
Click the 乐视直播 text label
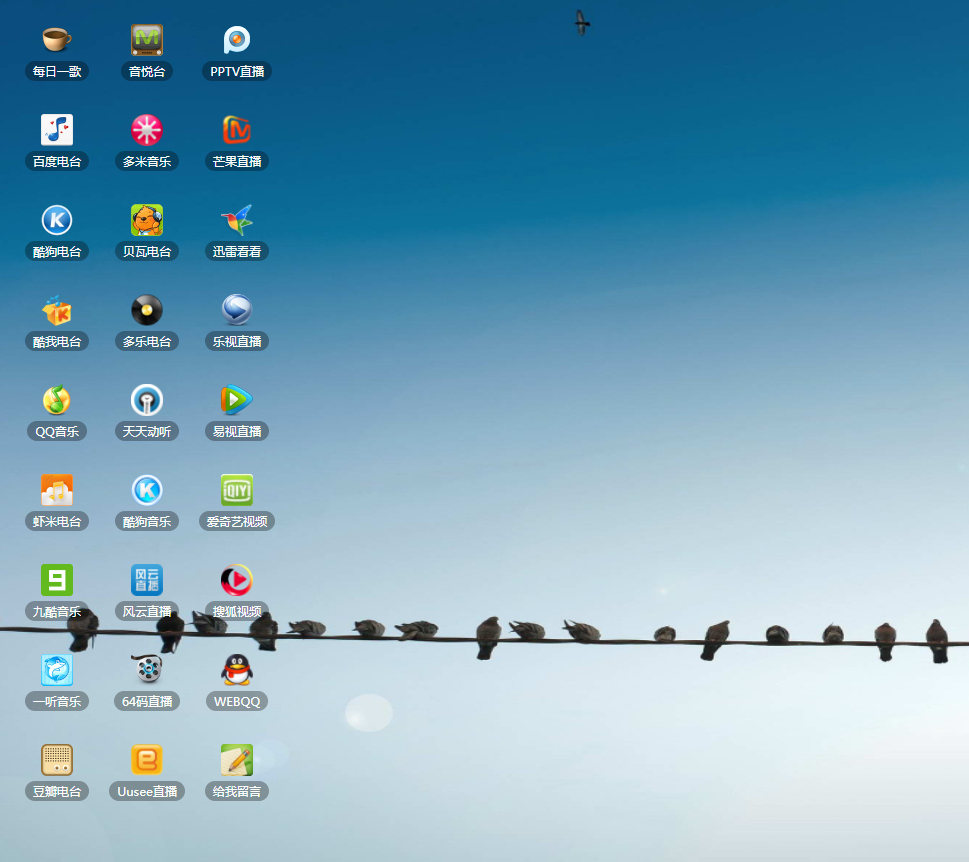coord(237,342)
